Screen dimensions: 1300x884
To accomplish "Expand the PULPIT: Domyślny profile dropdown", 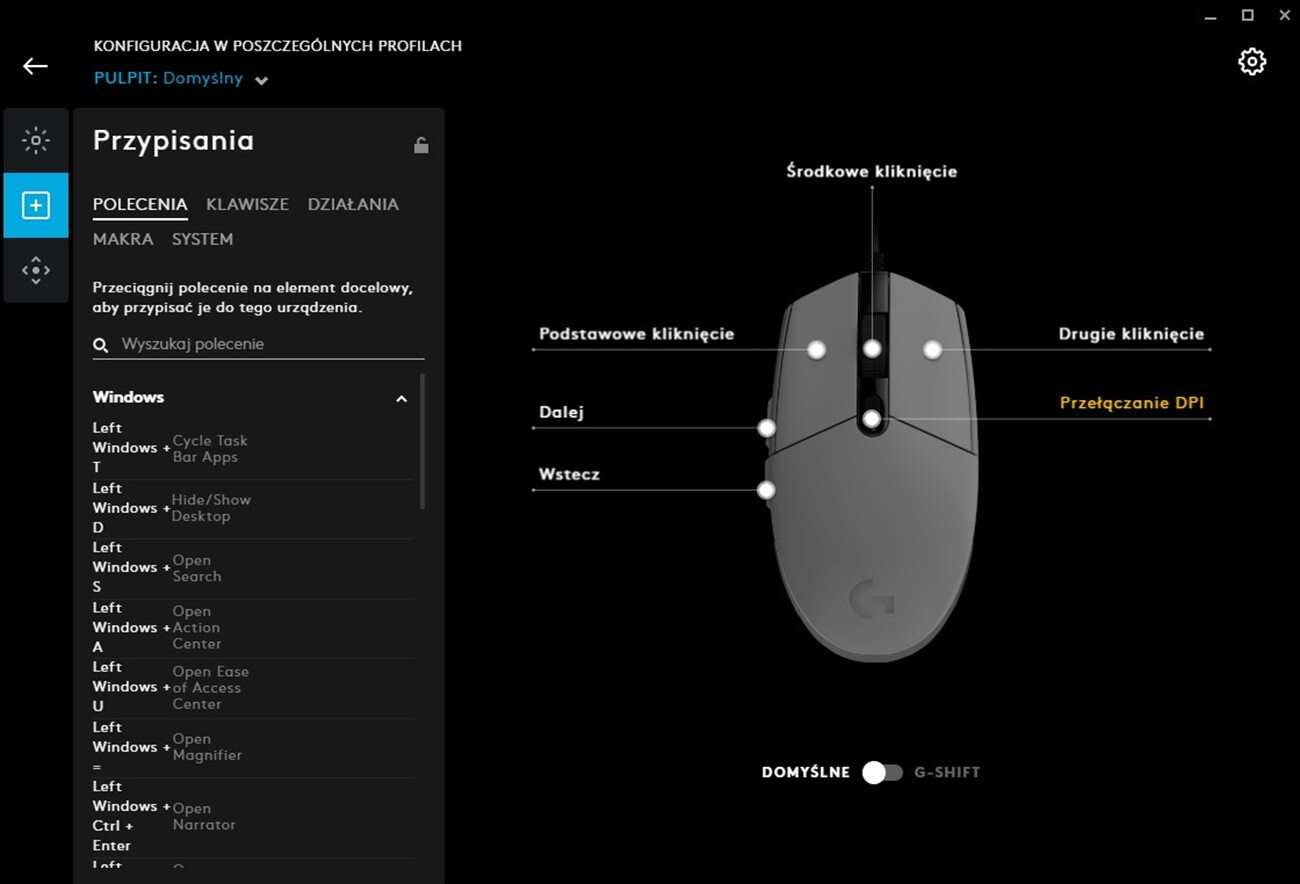I will pyautogui.click(x=261, y=80).
